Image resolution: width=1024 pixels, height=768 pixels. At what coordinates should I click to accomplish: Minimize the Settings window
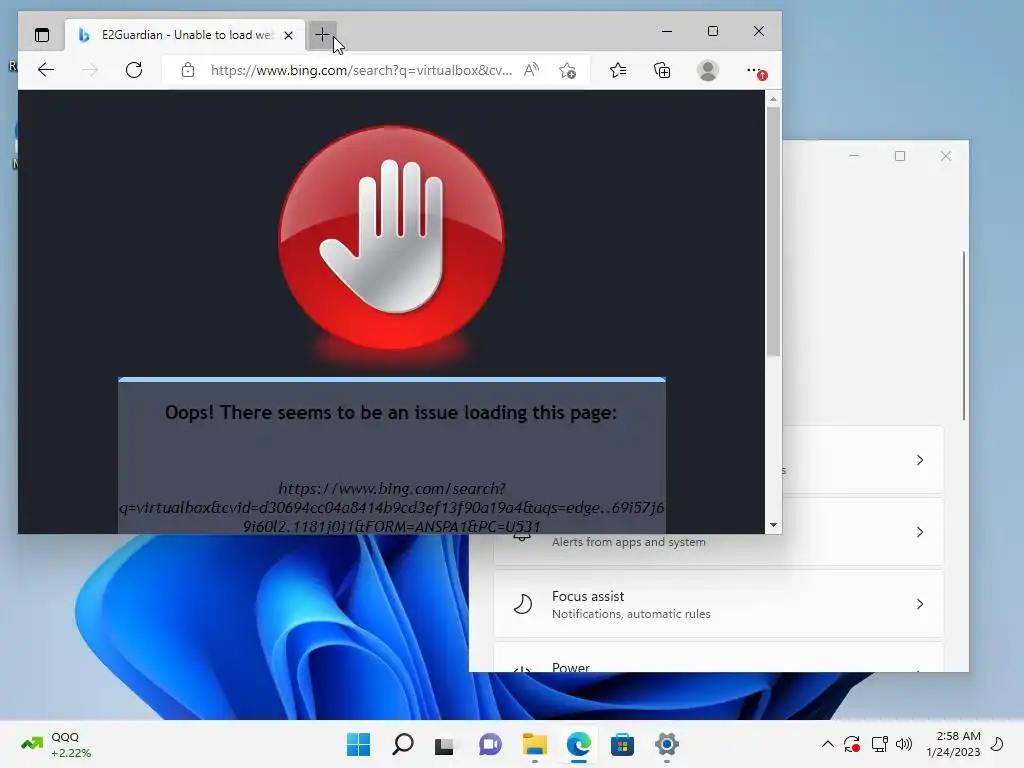tap(854, 156)
